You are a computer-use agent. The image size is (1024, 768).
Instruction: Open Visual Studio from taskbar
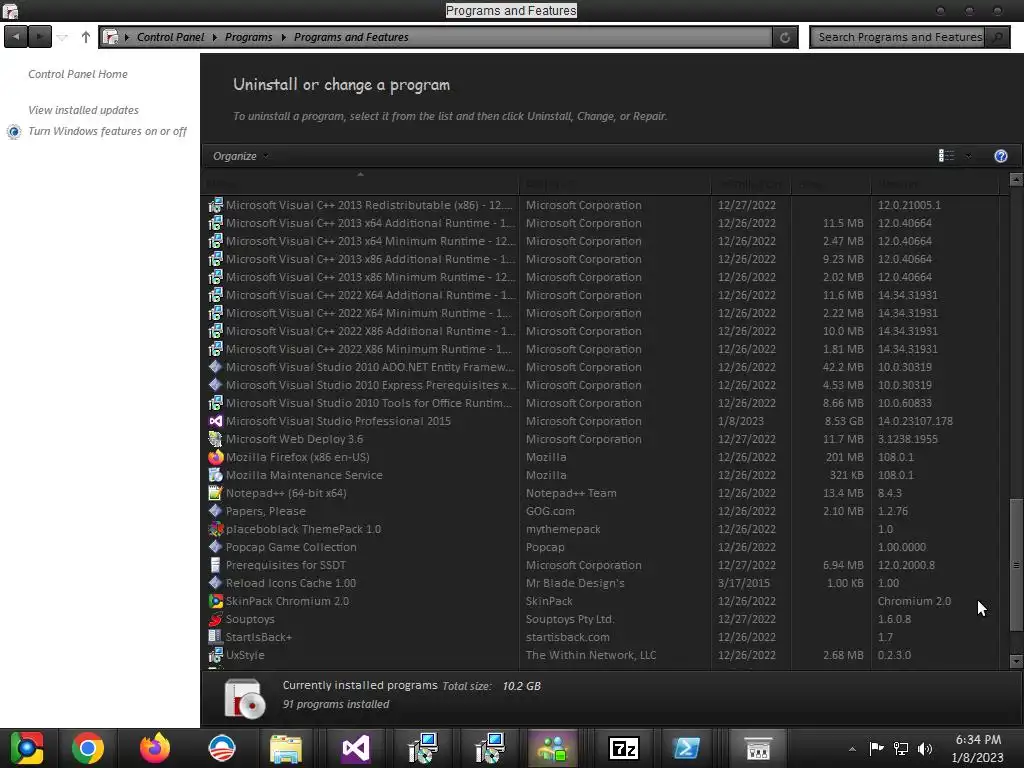(356, 748)
